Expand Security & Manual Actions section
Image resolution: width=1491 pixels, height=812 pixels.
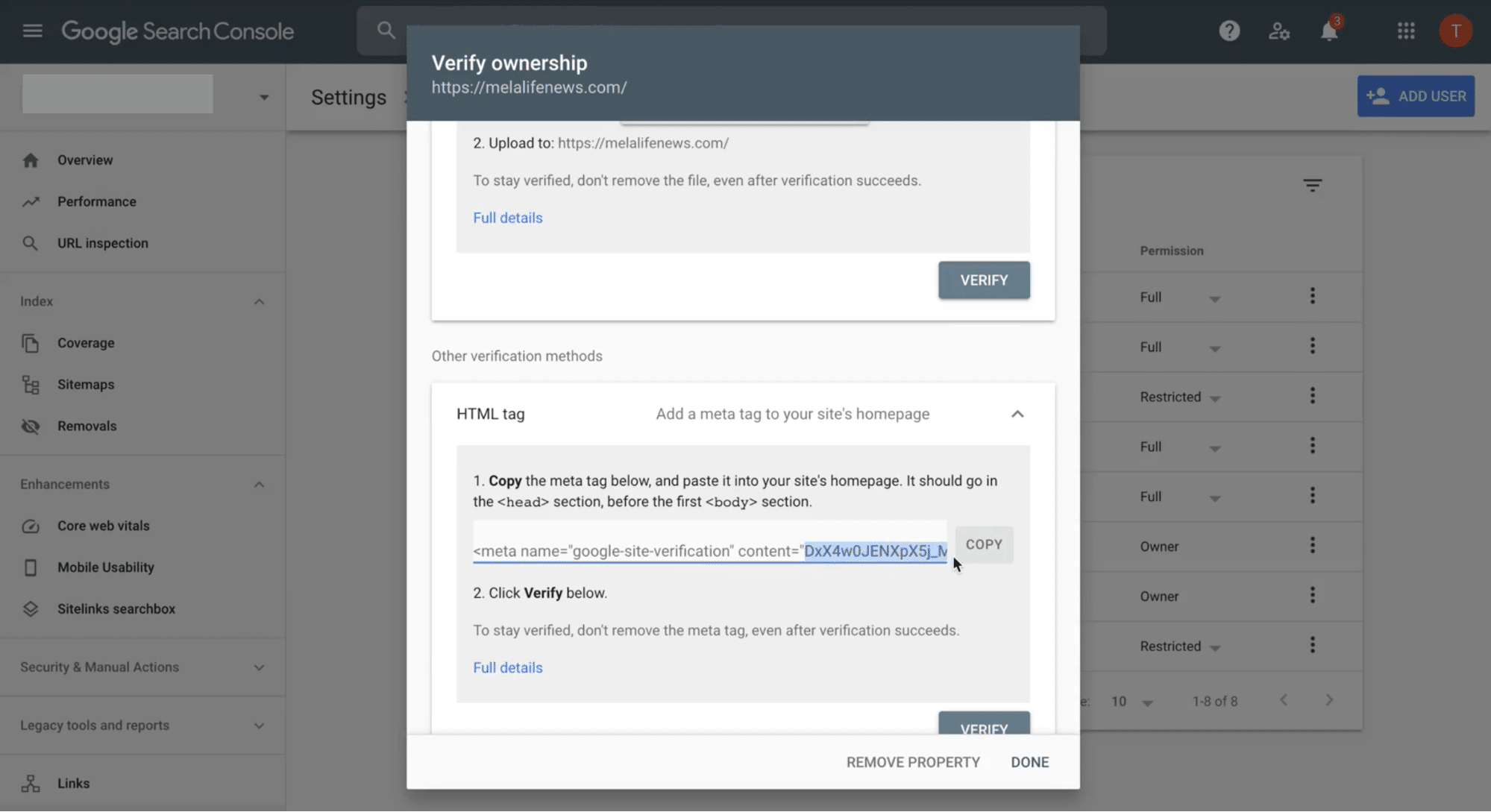[259, 667]
